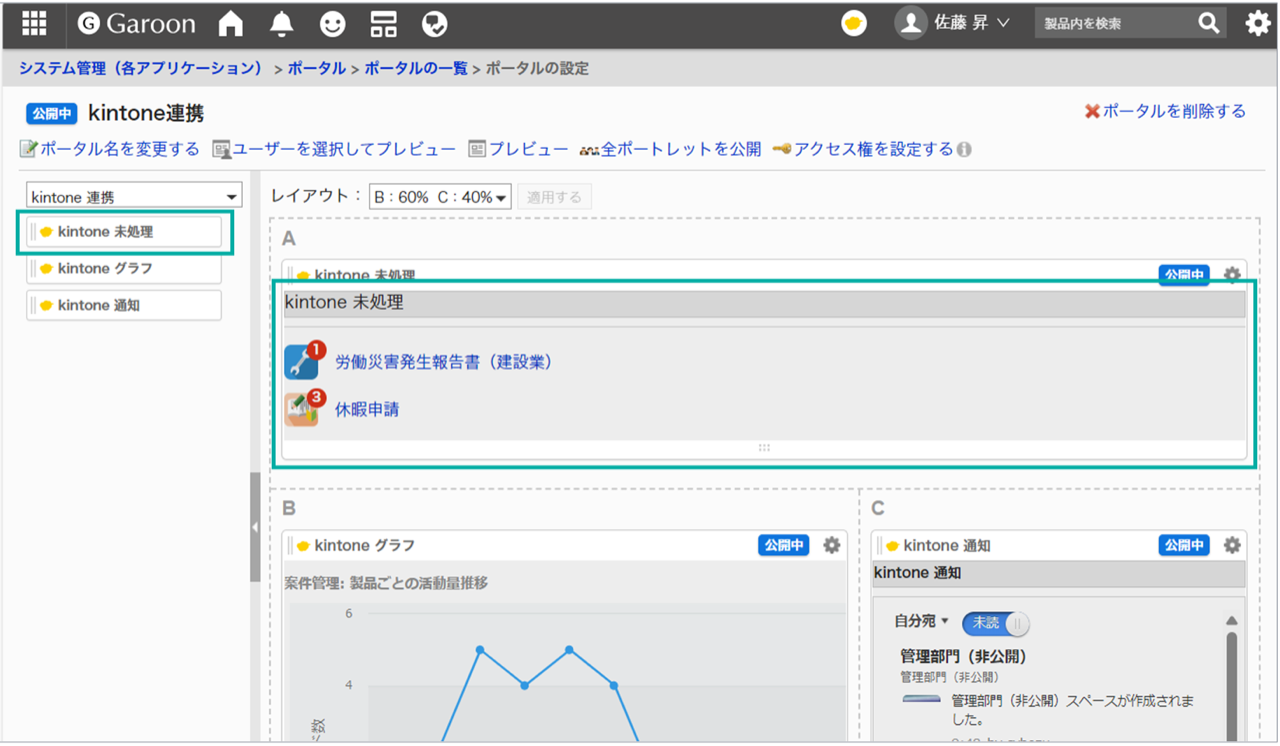This screenshot has height=746, width=1280.
Task: Click the wrench app icon with badge 1
Action: click(x=303, y=361)
